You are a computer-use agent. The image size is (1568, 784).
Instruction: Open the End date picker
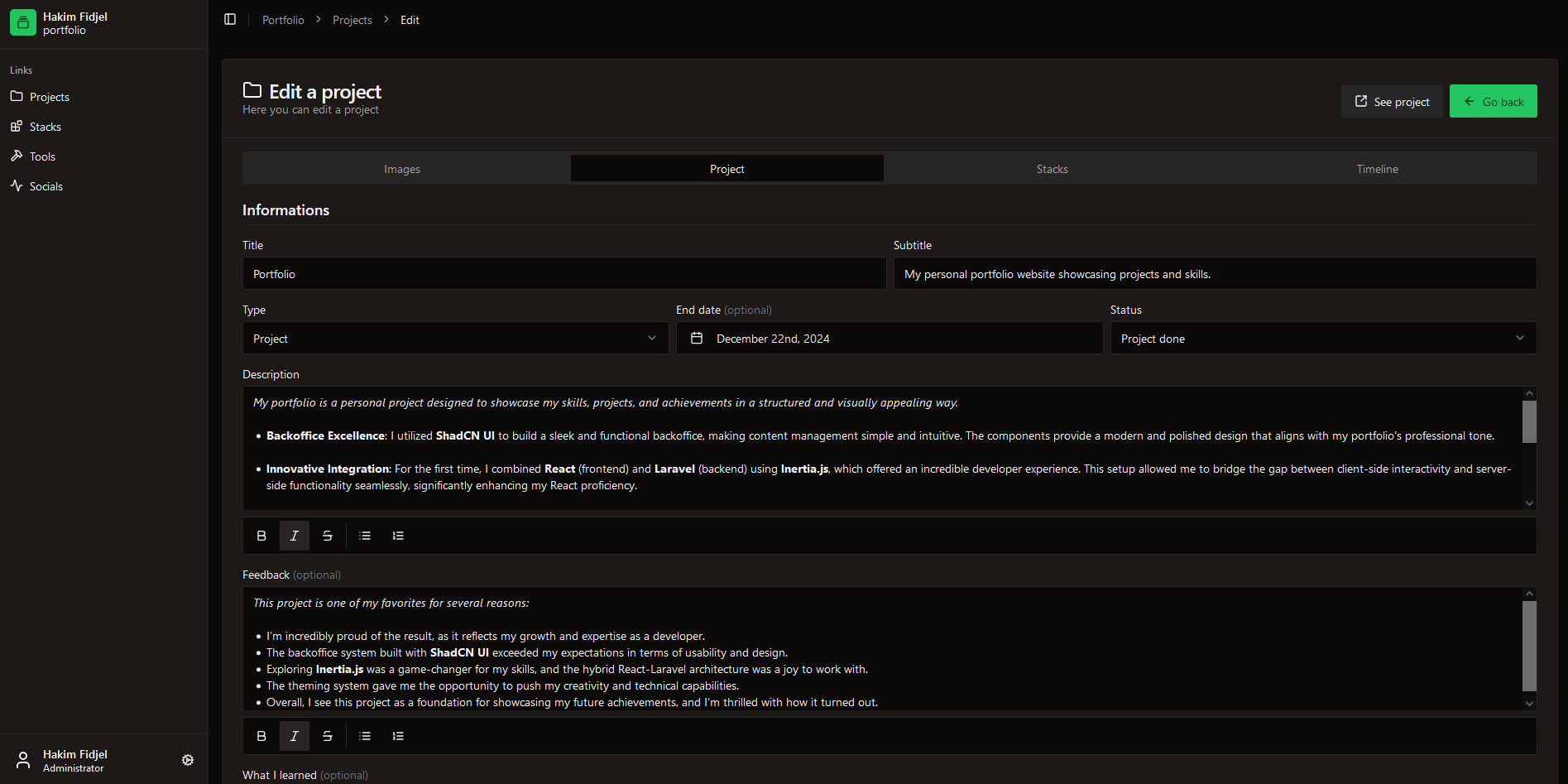(x=889, y=339)
